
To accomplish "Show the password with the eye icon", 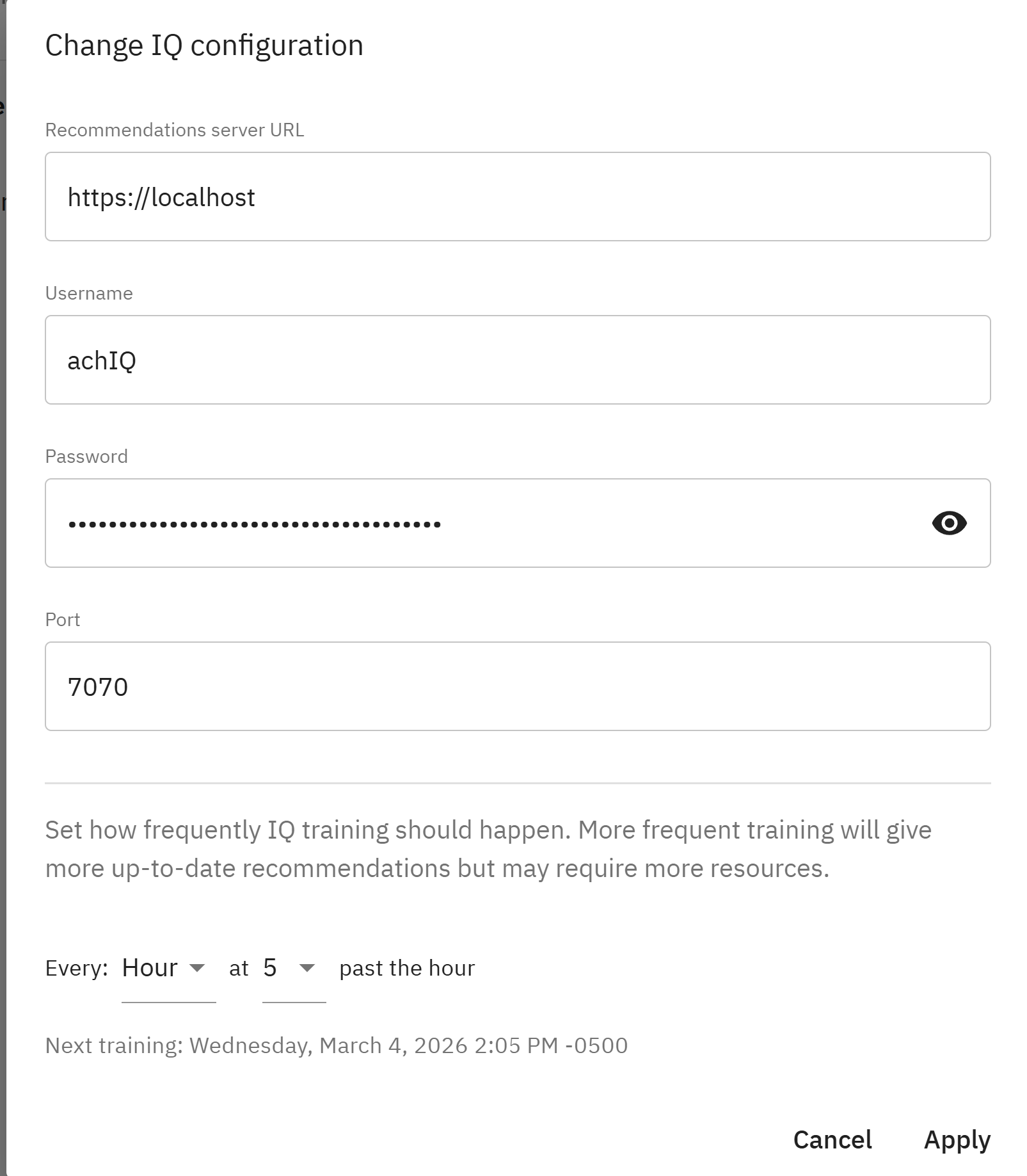I will pos(949,523).
